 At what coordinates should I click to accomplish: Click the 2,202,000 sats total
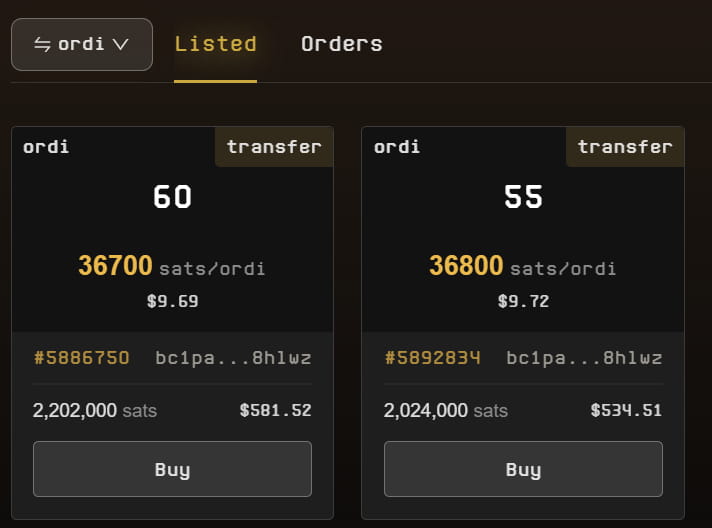click(x=95, y=410)
